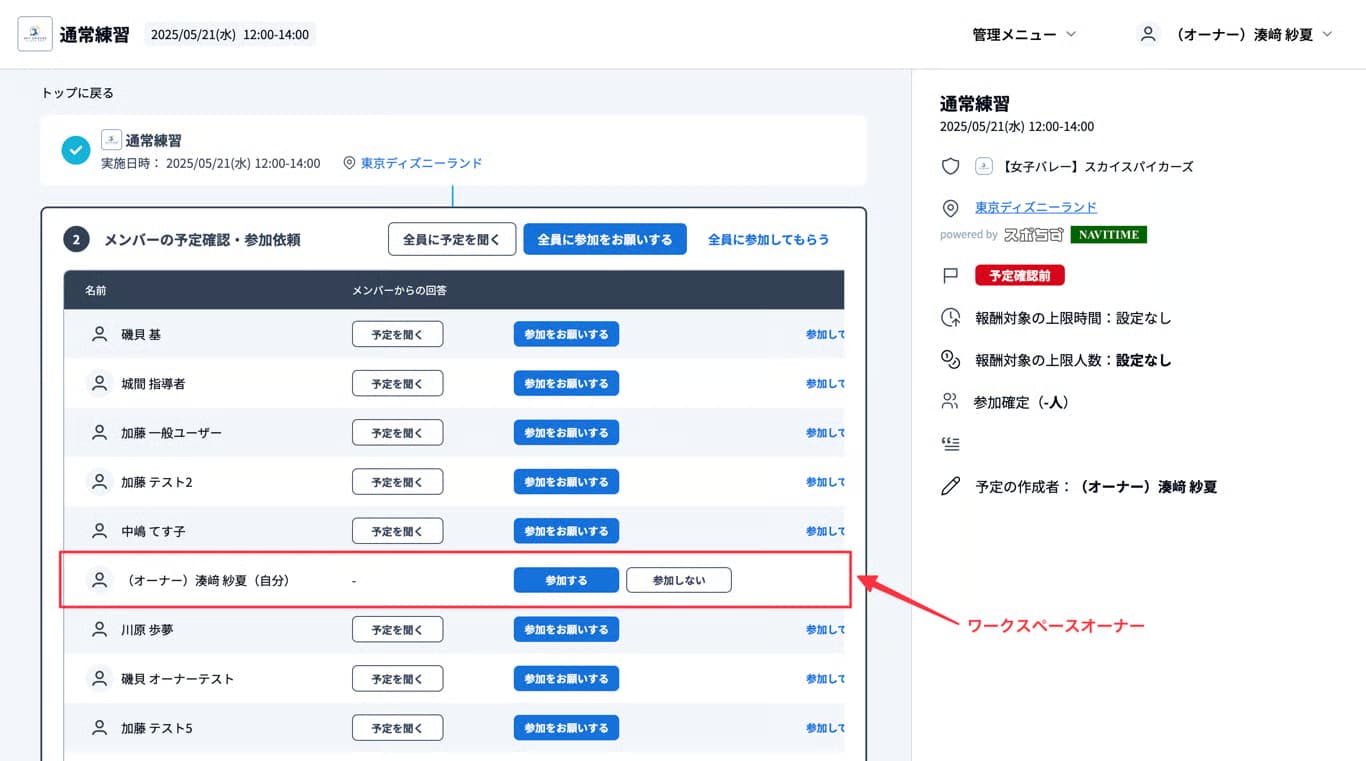The width and height of the screenshot is (1366, 761).
Task: Click the people icon beside 参加確定
Action: point(950,401)
